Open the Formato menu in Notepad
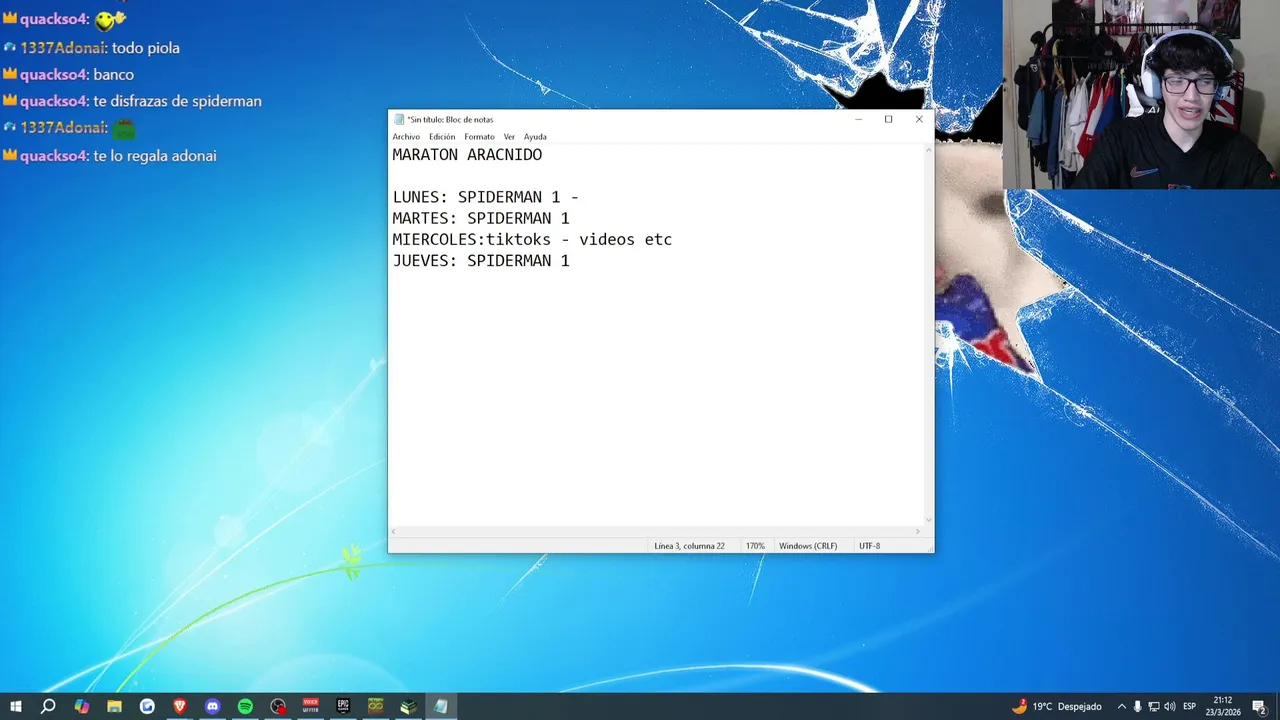Image resolution: width=1280 pixels, height=720 pixels. (479, 137)
